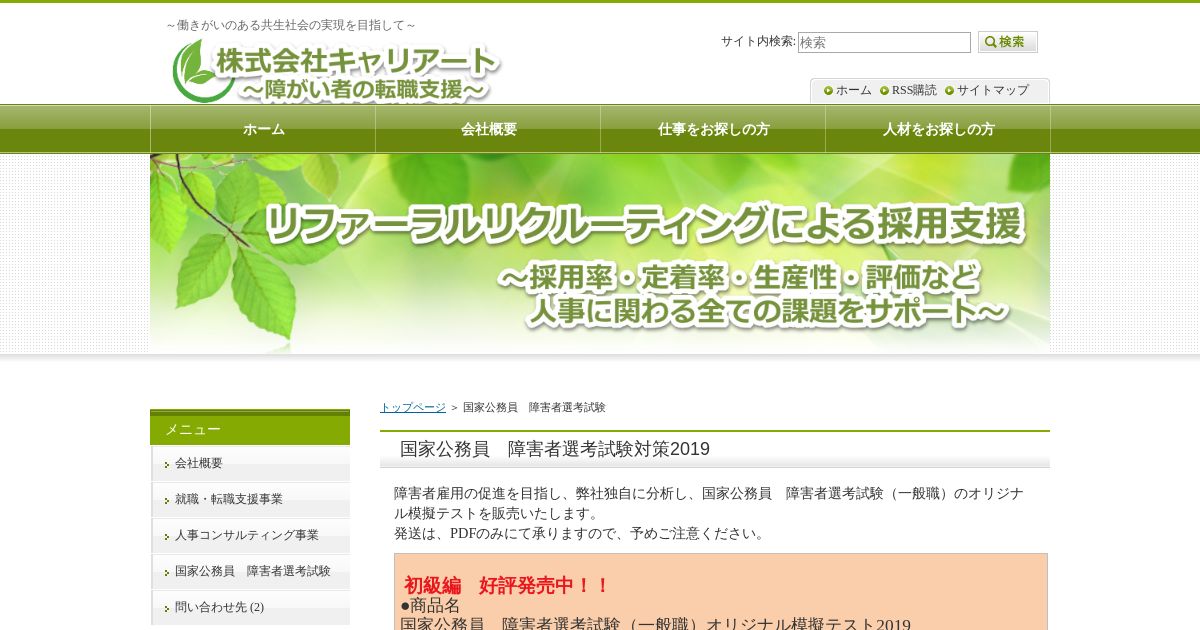Click the 株式会社キャリアート logo

click(x=336, y=70)
